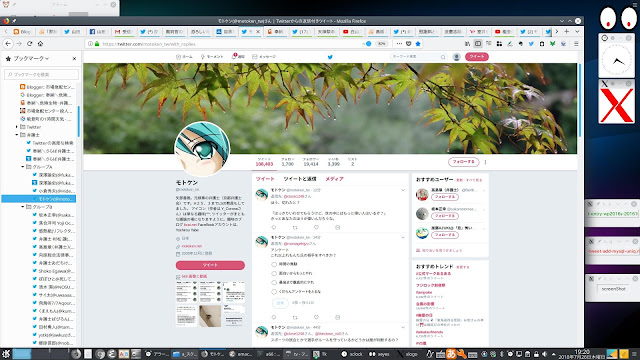
Task: Click the wide pink tweet button under the bio
Action: pos(210,265)
